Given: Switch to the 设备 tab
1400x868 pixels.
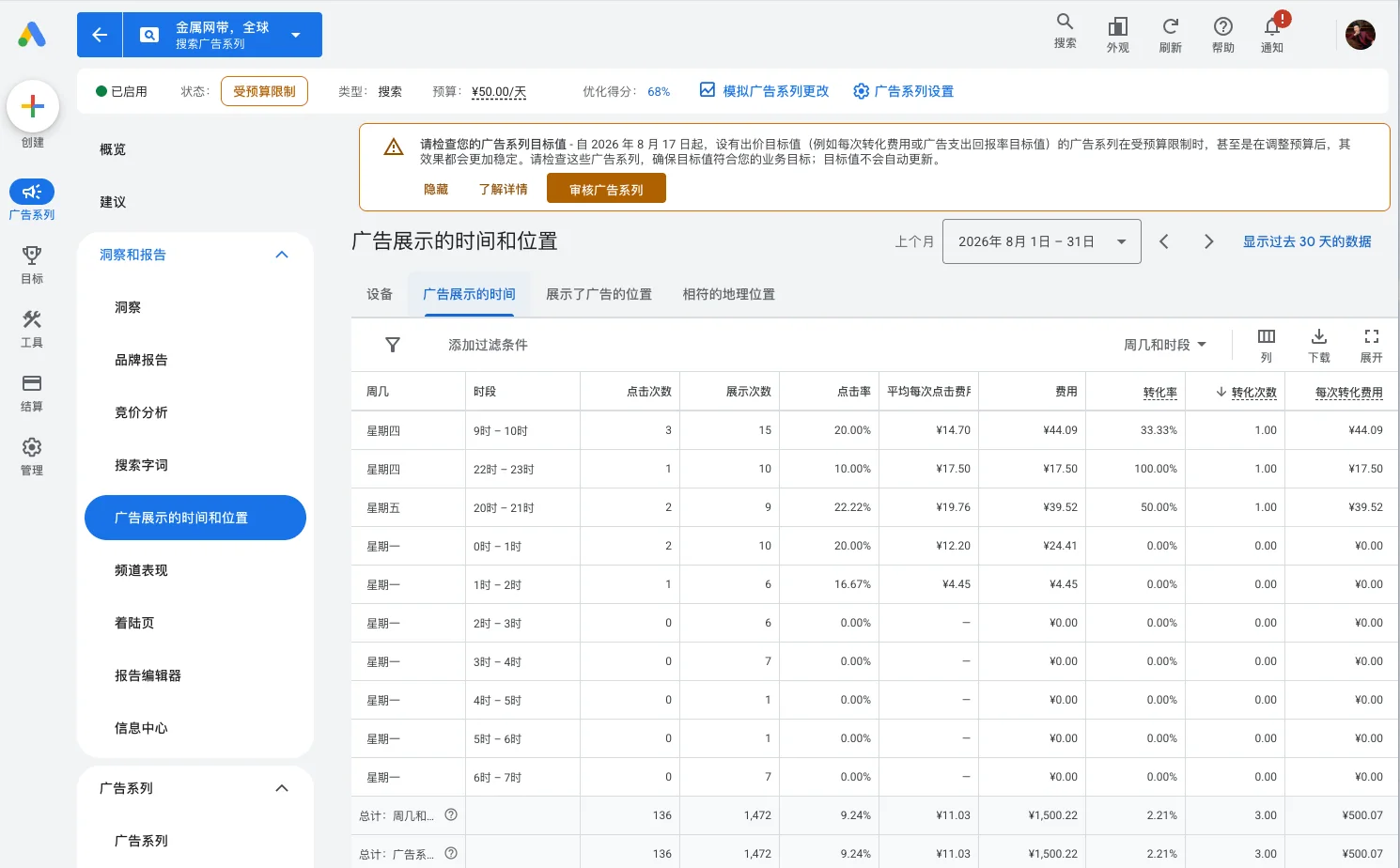Looking at the screenshot, I should [x=380, y=294].
